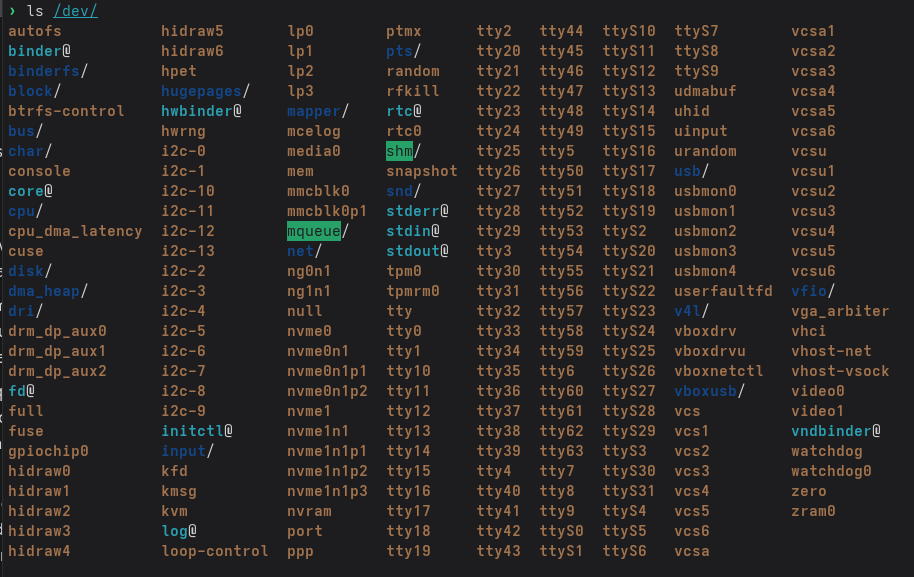The image size is (914, 577).
Task: Click the tpmrm0 device name
Action: [x=413, y=291]
